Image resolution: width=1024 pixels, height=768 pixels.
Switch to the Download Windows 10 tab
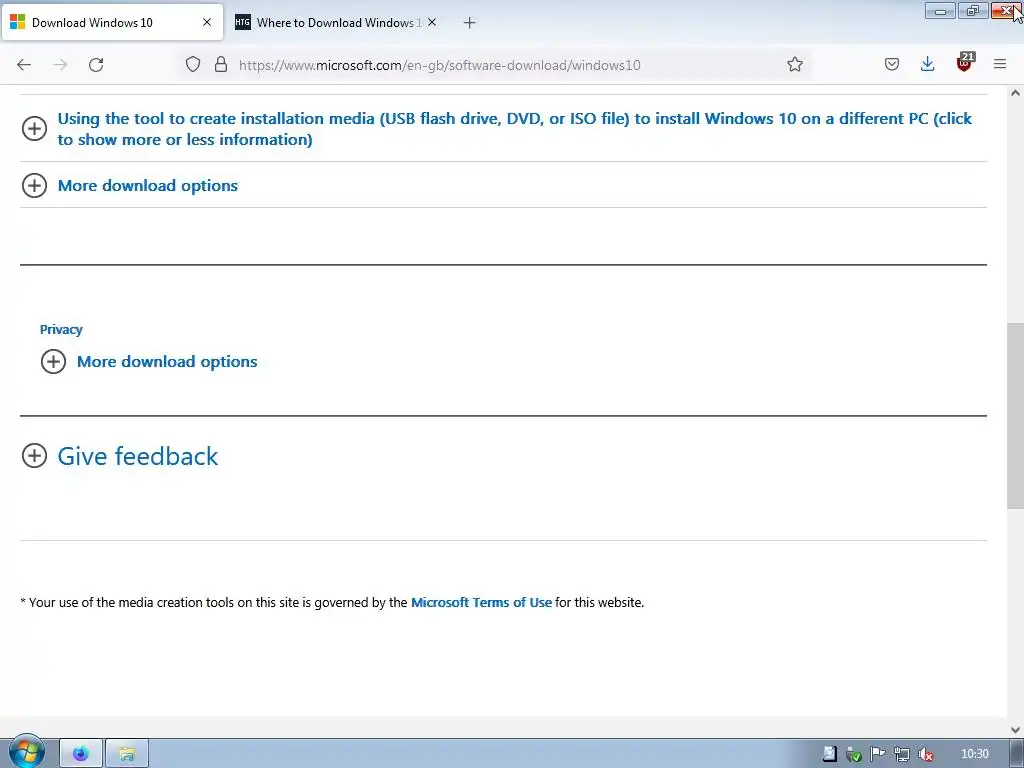point(112,22)
